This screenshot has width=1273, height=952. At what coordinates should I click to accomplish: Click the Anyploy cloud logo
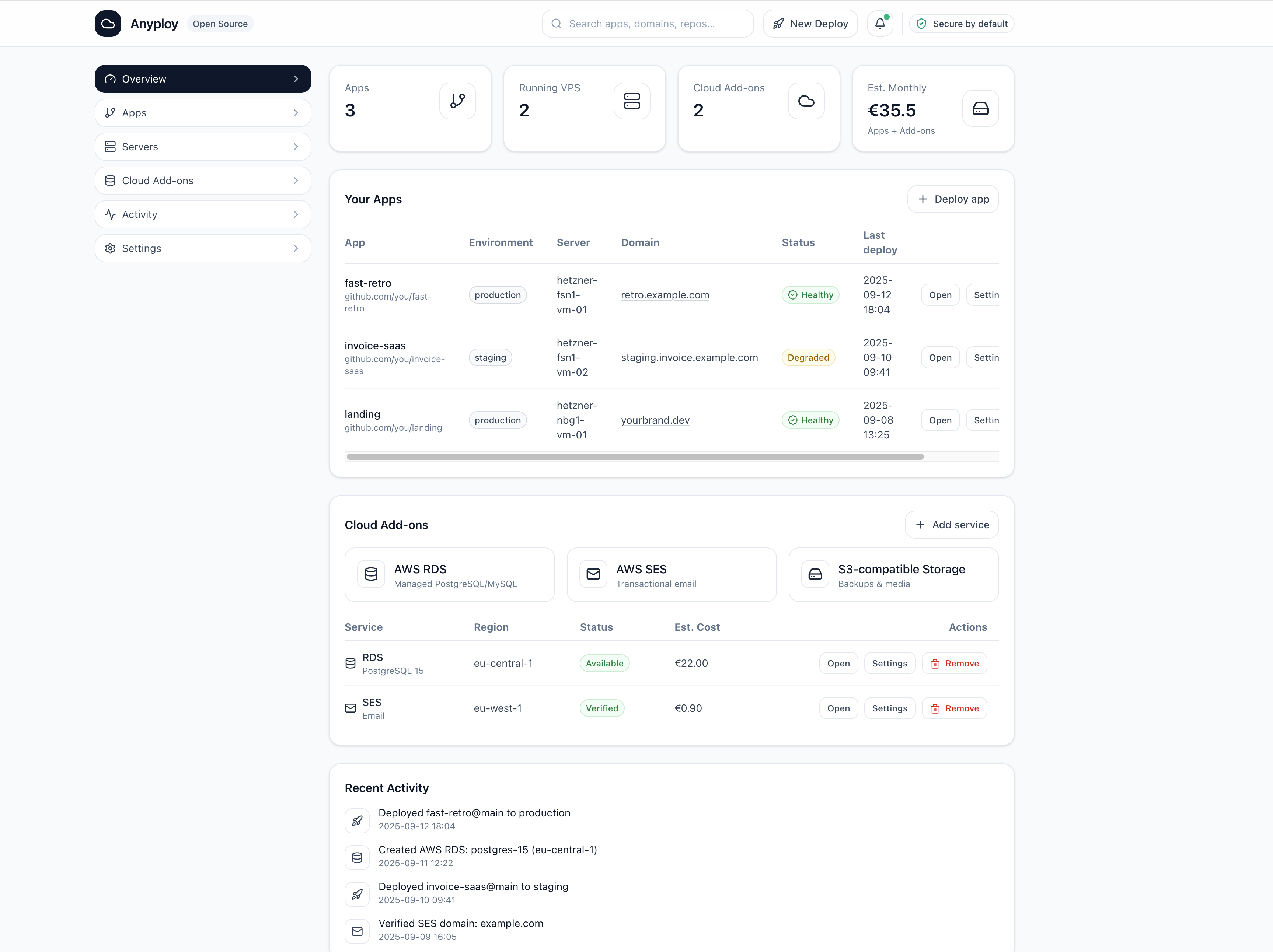pos(108,24)
